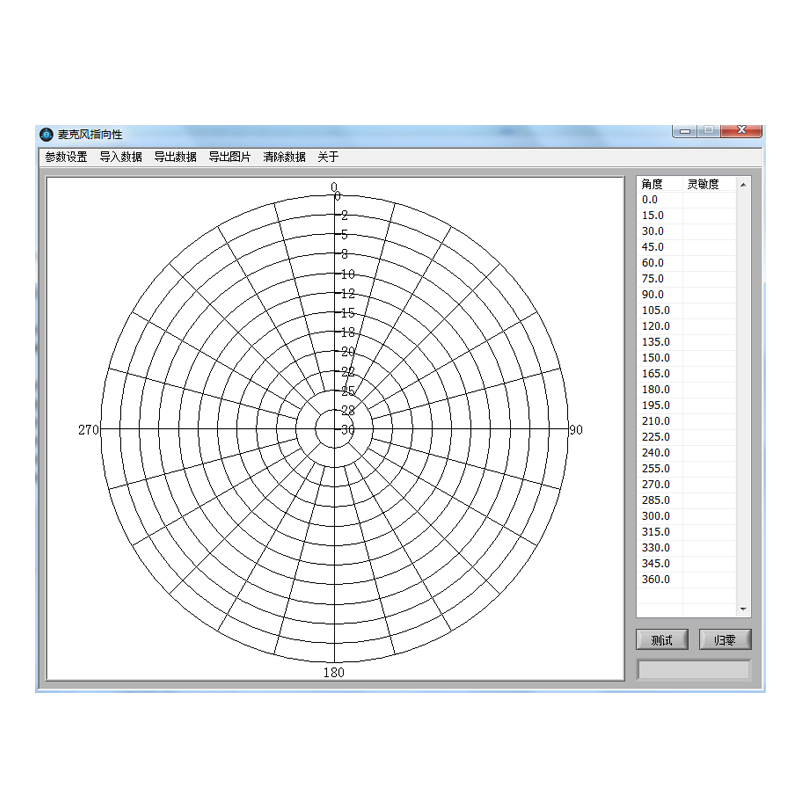This screenshot has width=800, height=800.
Task: Click the microphone app icon in title bar
Action: point(46,134)
